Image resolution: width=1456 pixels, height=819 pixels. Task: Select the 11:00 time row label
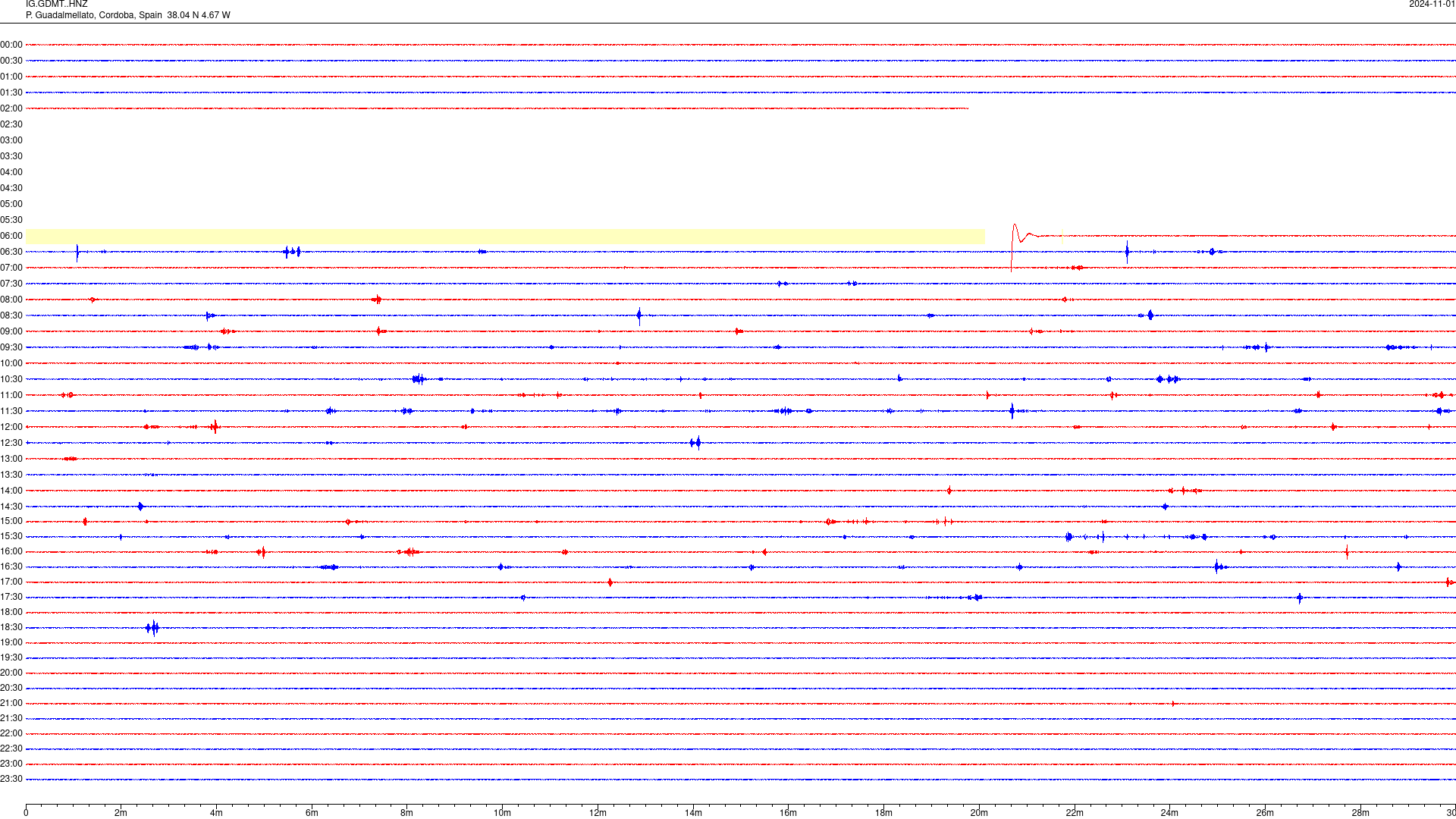pyautogui.click(x=11, y=395)
